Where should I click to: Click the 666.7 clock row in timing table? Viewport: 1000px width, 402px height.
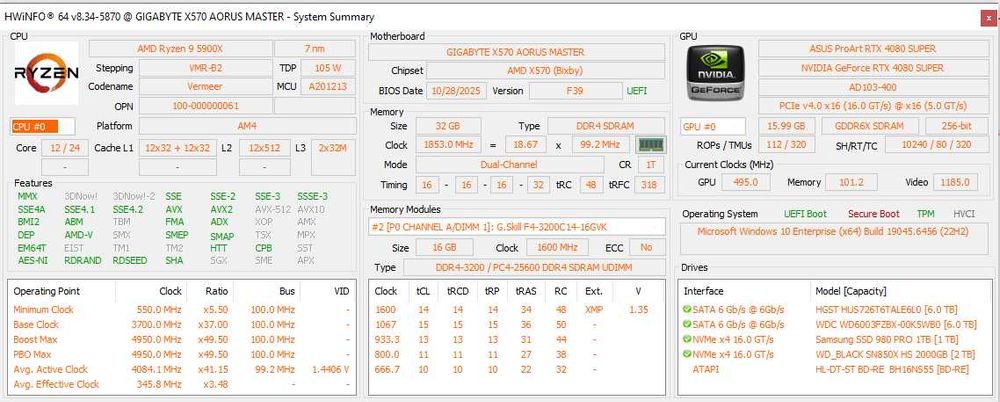[x=519, y=369]
